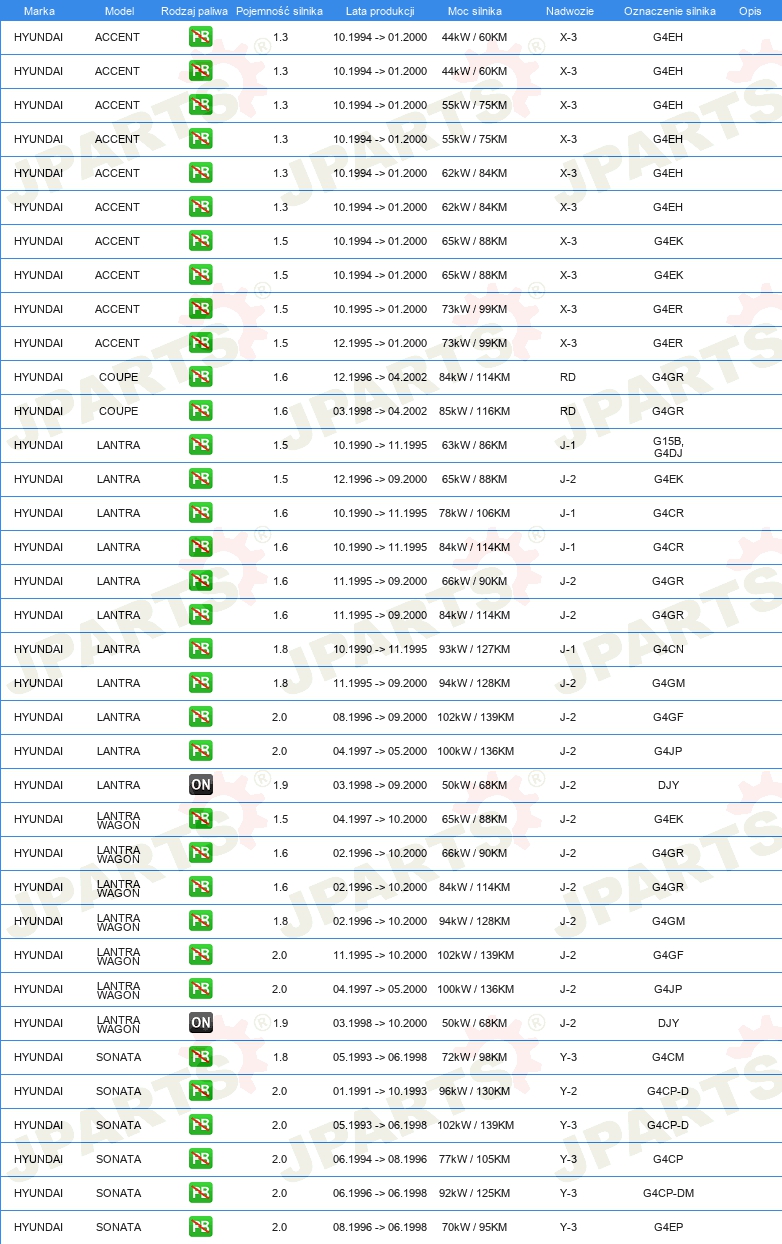Click the production years '06.1996 -> 06.1998'
Screen dimensions: 782x1244
click(x=380, y=1193)
